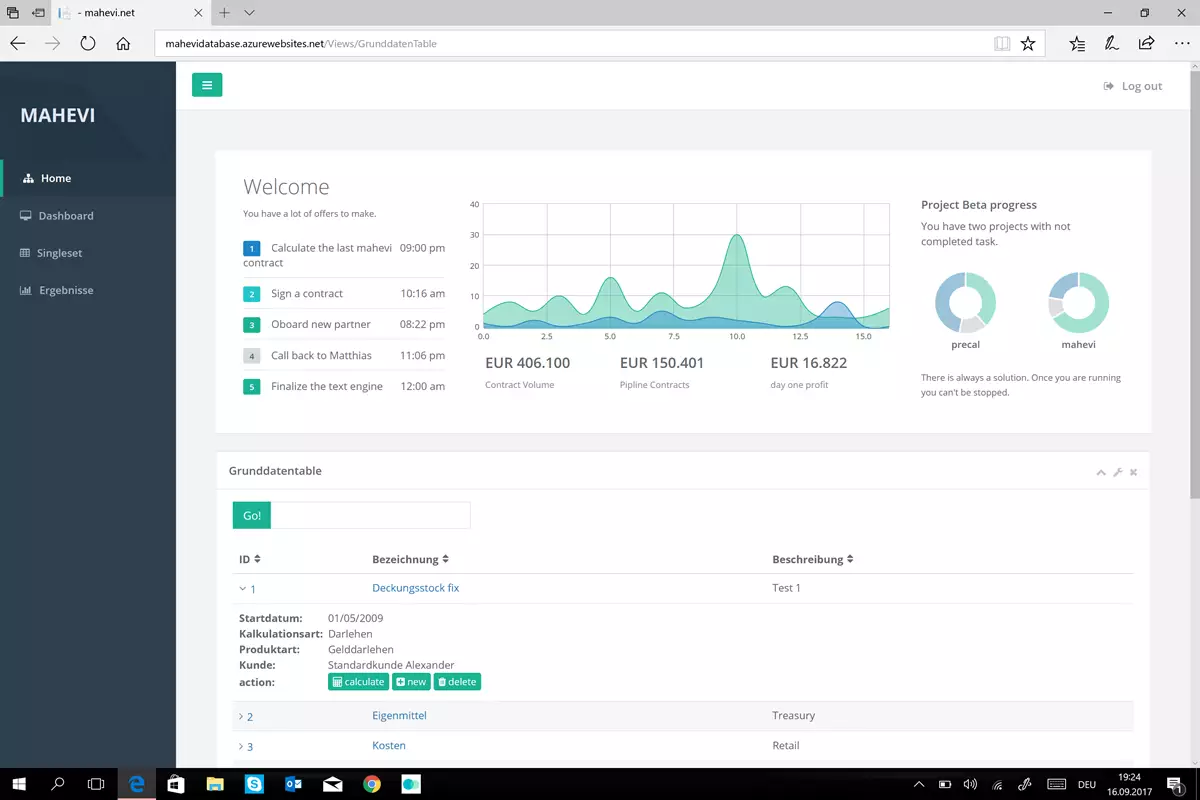
Task: Click the share icon in browser toolbar
Action: pyautogui.click(x=1147, y=44)
